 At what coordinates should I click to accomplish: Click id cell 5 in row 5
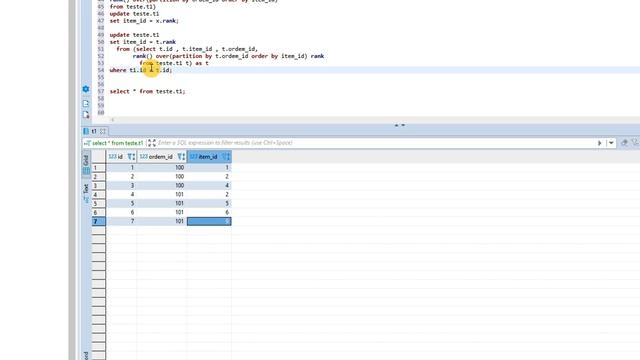122,204
